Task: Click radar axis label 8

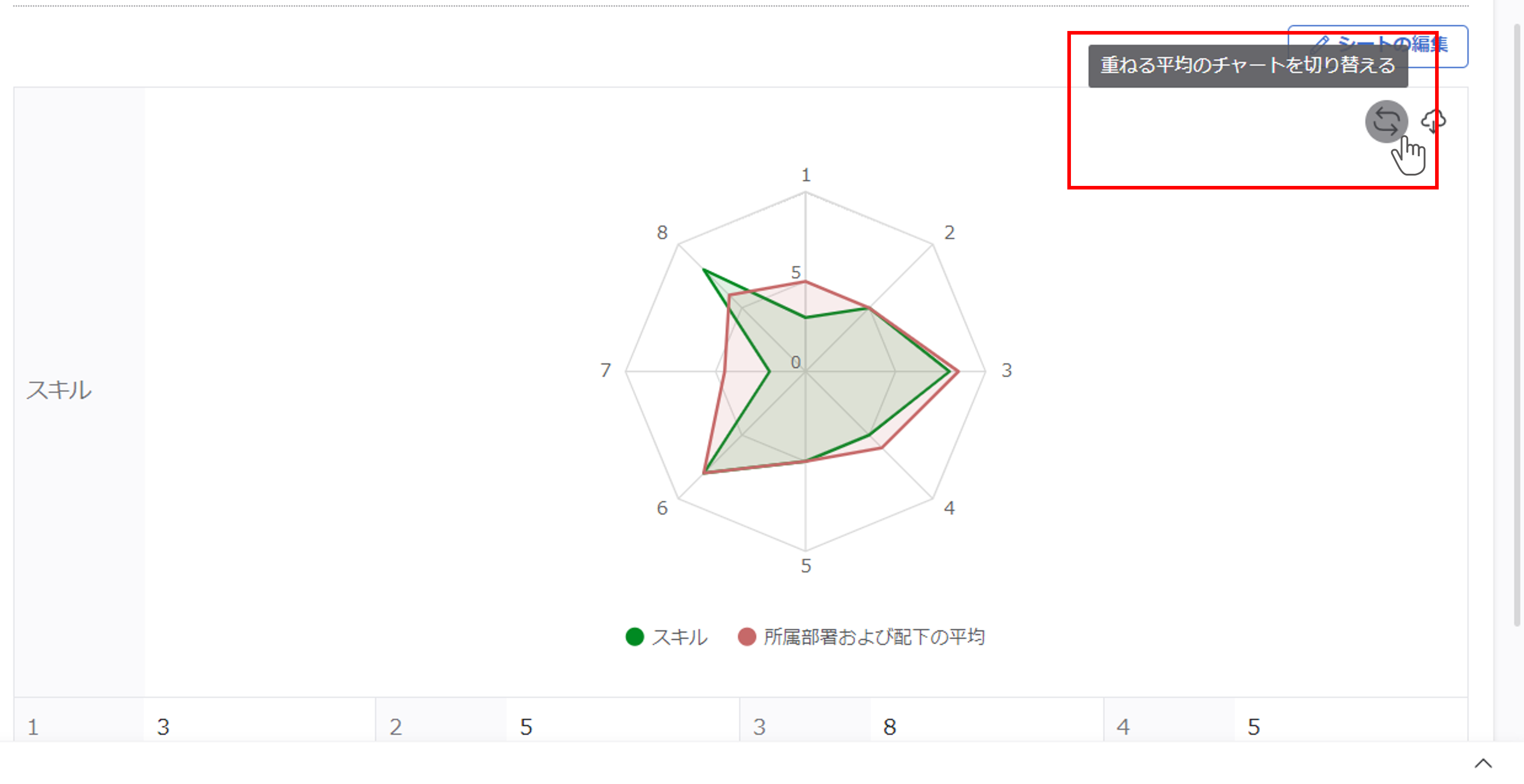Action: pos(662,233)
